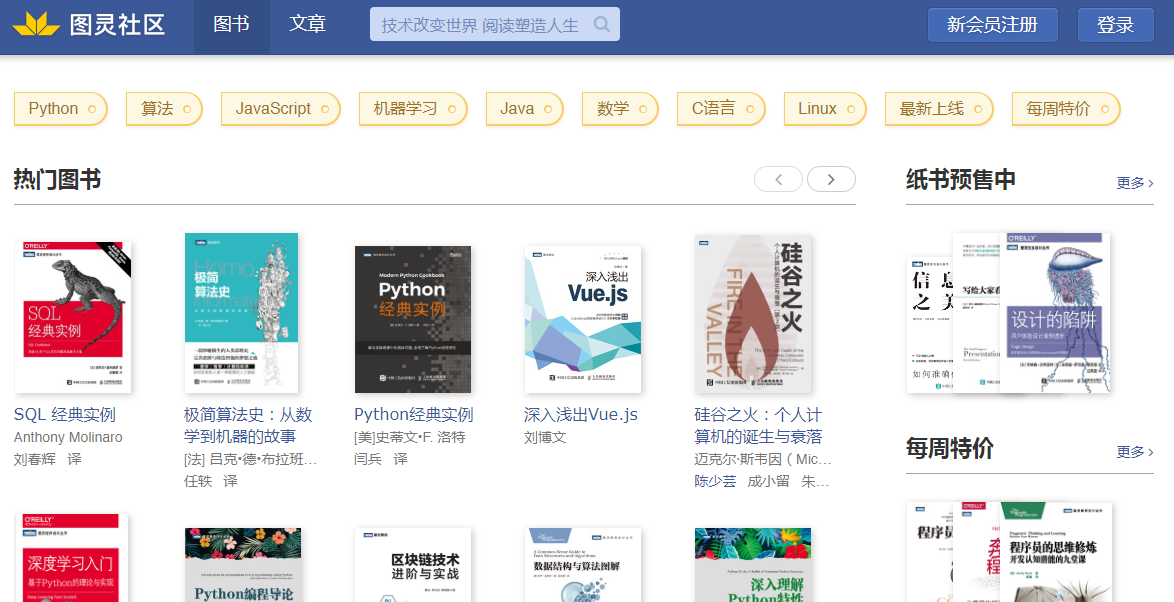
Task: Select the 最新上线 tag
Action: point(939,109)
